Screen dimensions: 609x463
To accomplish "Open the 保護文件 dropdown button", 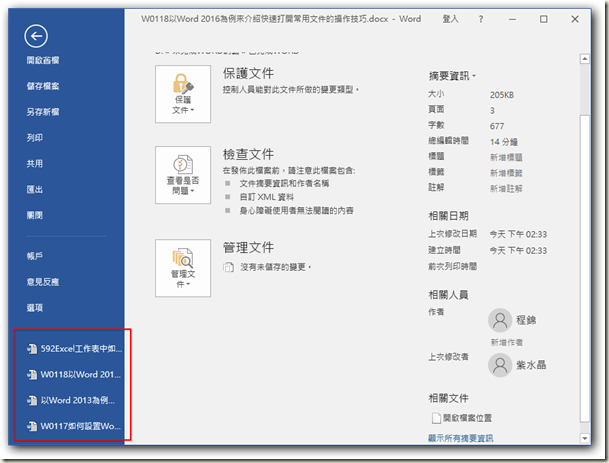I will 183,94.
